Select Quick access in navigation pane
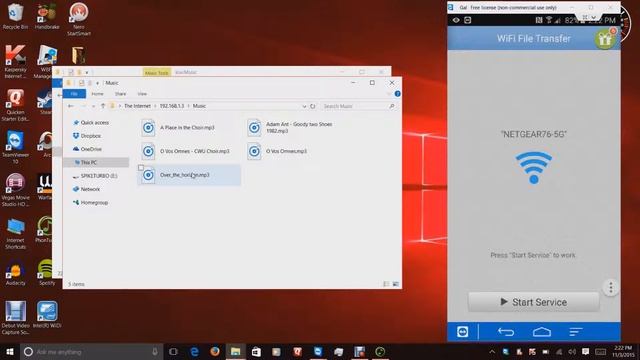Screen dimensions: 640x360 click(95, 122)
